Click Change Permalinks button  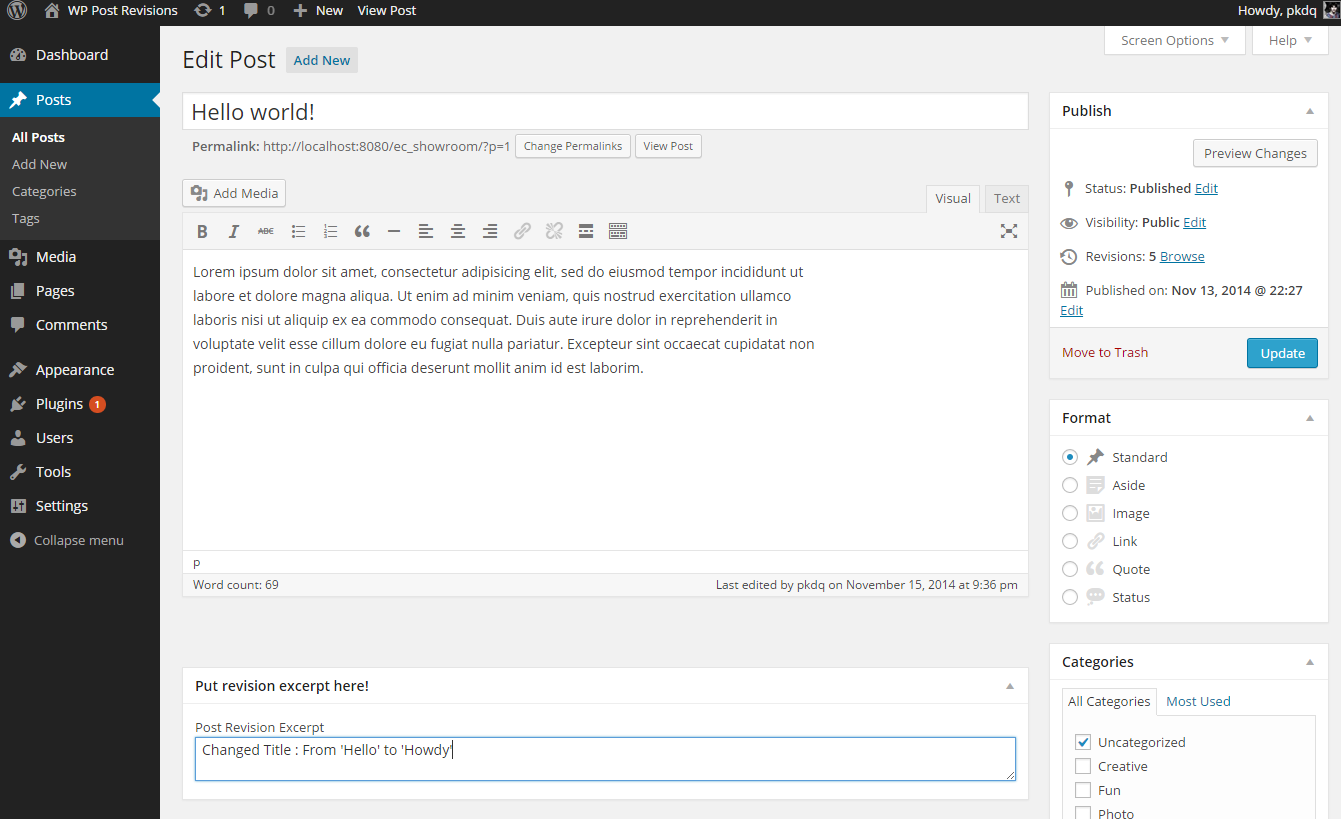[x=573, y=146]
